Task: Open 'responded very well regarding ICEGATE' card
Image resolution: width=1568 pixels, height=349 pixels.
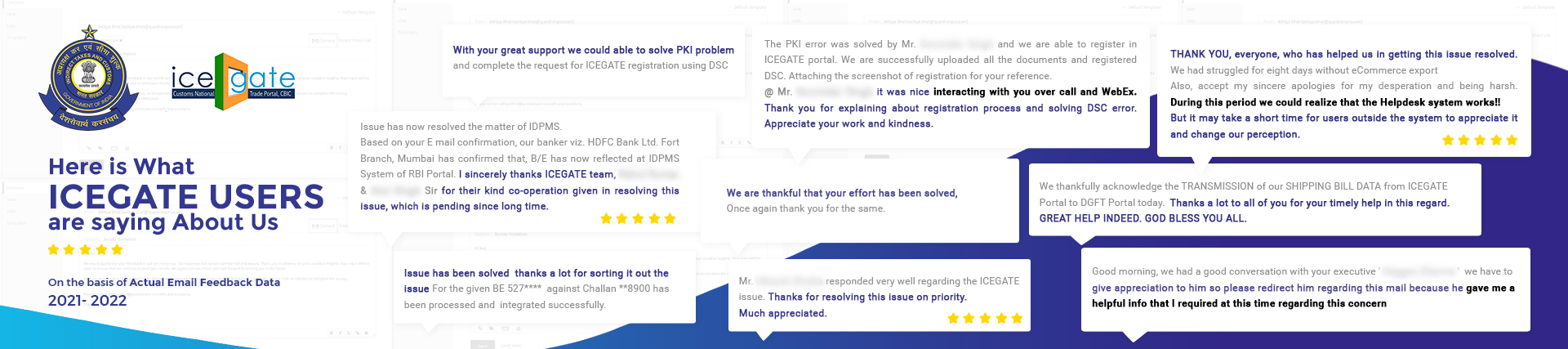Action: [x=880, y=296]
